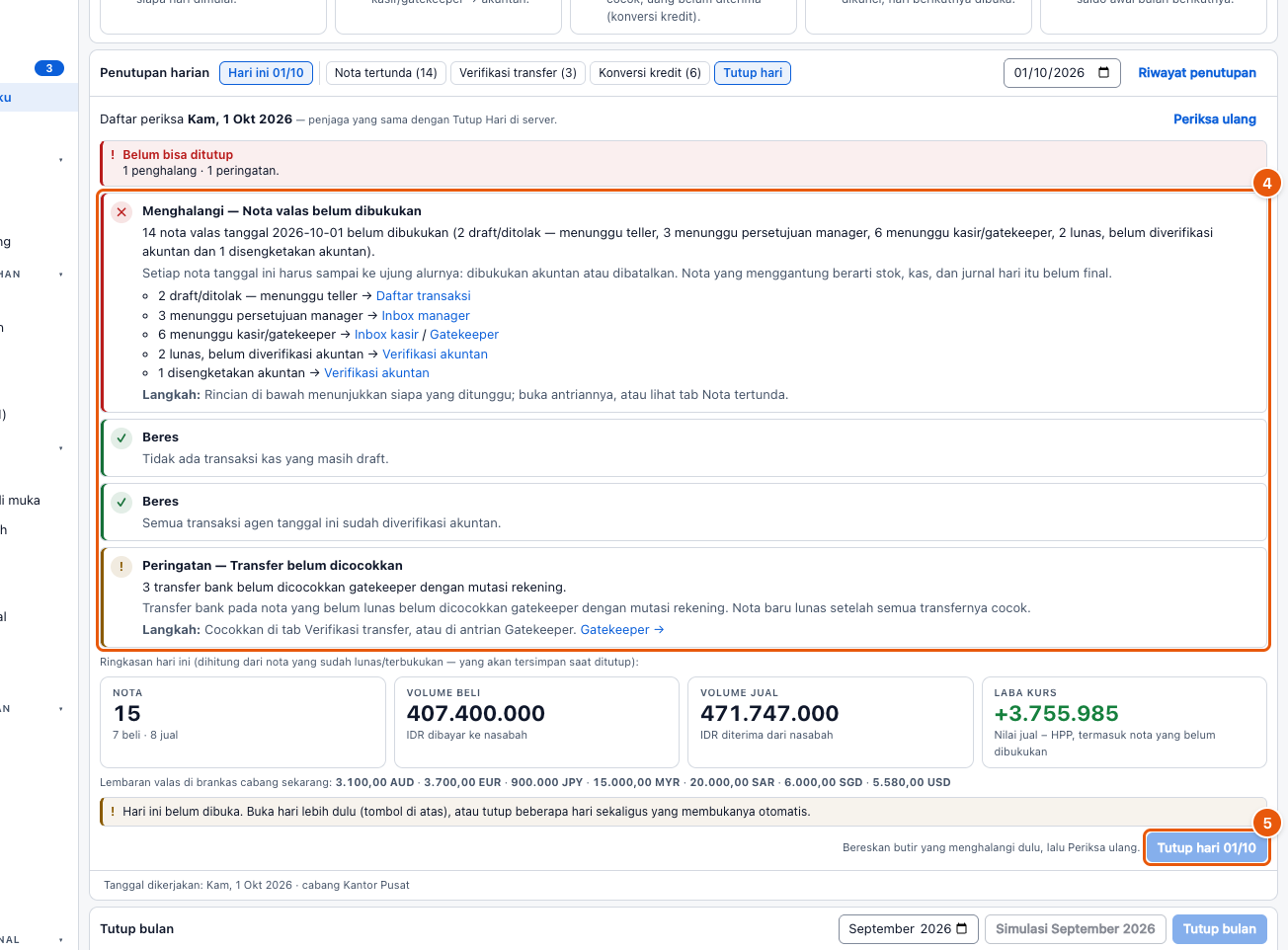Click the Laba Kurs value "+3.755.985"
This screenshot has height=950, width=1288.
1056,714
